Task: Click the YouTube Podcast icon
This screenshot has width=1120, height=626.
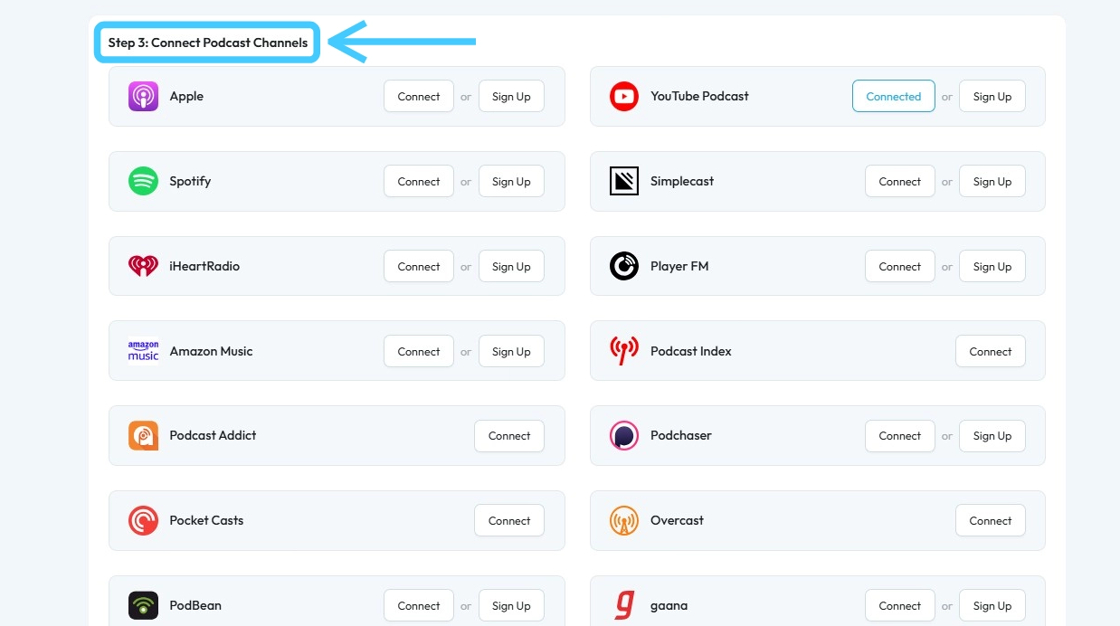Action: pyautogui.click(x=624, y=96)
